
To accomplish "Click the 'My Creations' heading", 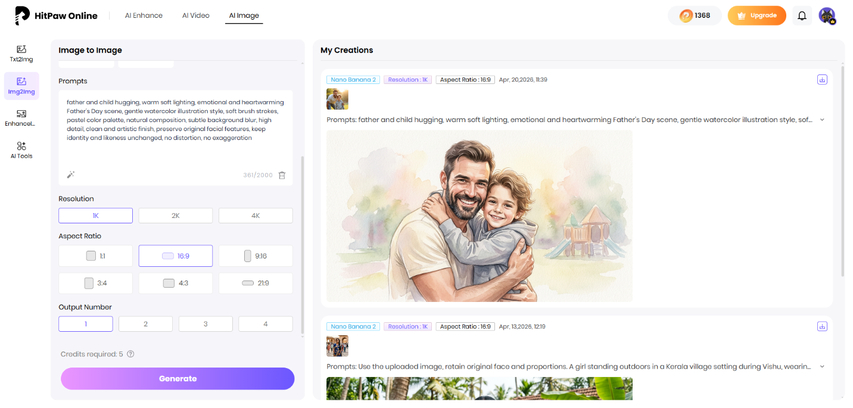I will [347, 50].
